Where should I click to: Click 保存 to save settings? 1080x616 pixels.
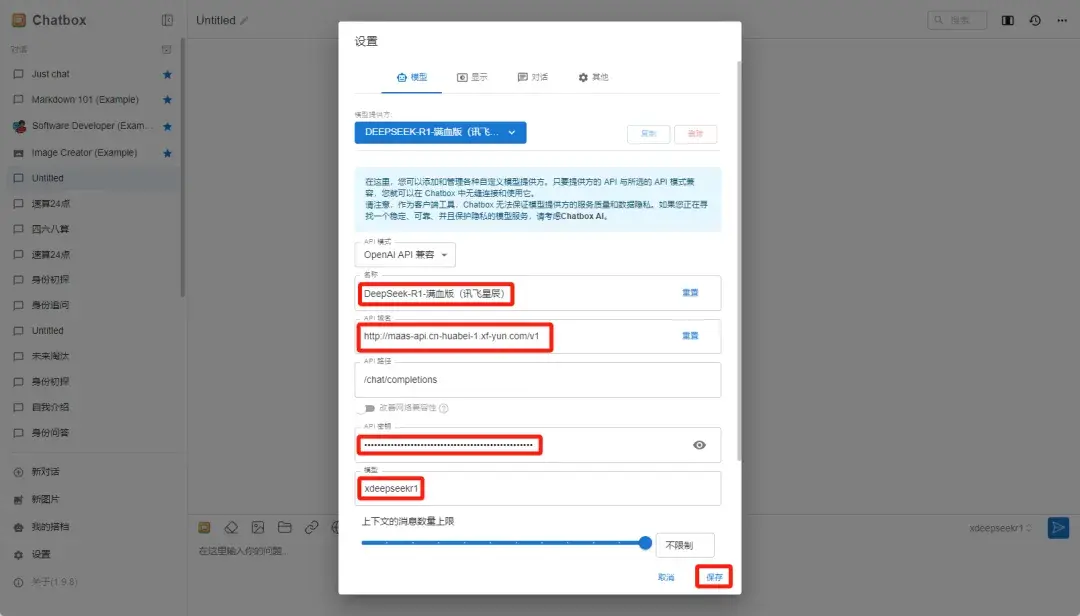[714, 577]
